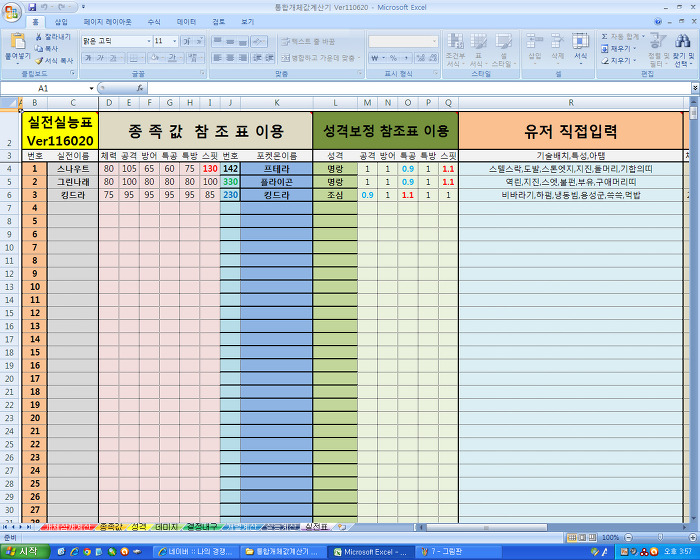700x560 pixels.
Task: Click the Format Painter (서식 복사) icon
Action: pos(38,60)
